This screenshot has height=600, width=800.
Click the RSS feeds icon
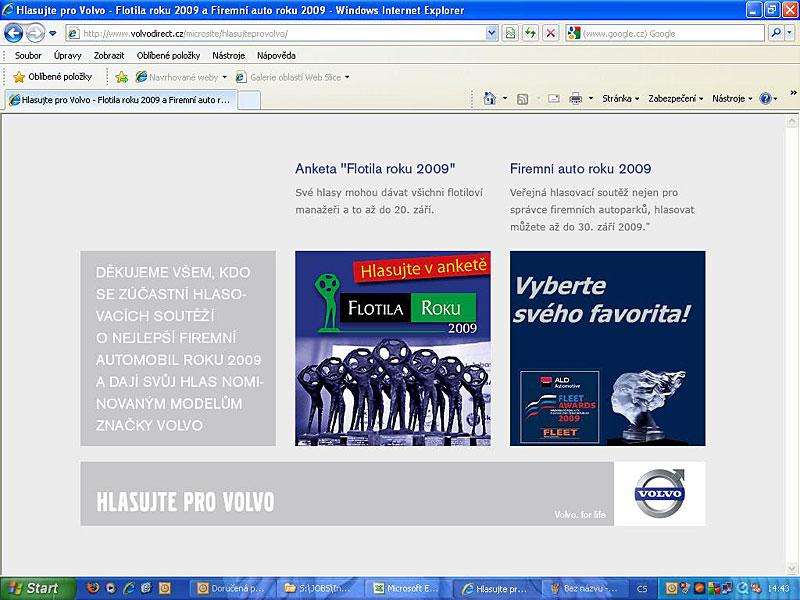pyautogui.click(x=522, y=98)
